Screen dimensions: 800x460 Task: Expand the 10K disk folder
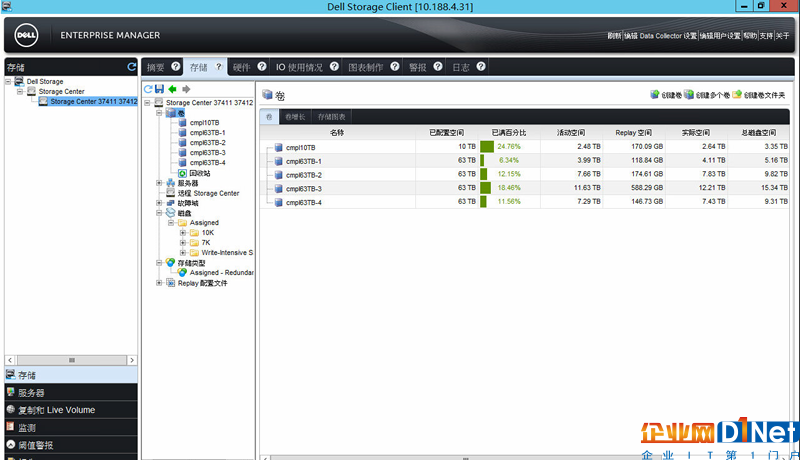pos(183,233)
